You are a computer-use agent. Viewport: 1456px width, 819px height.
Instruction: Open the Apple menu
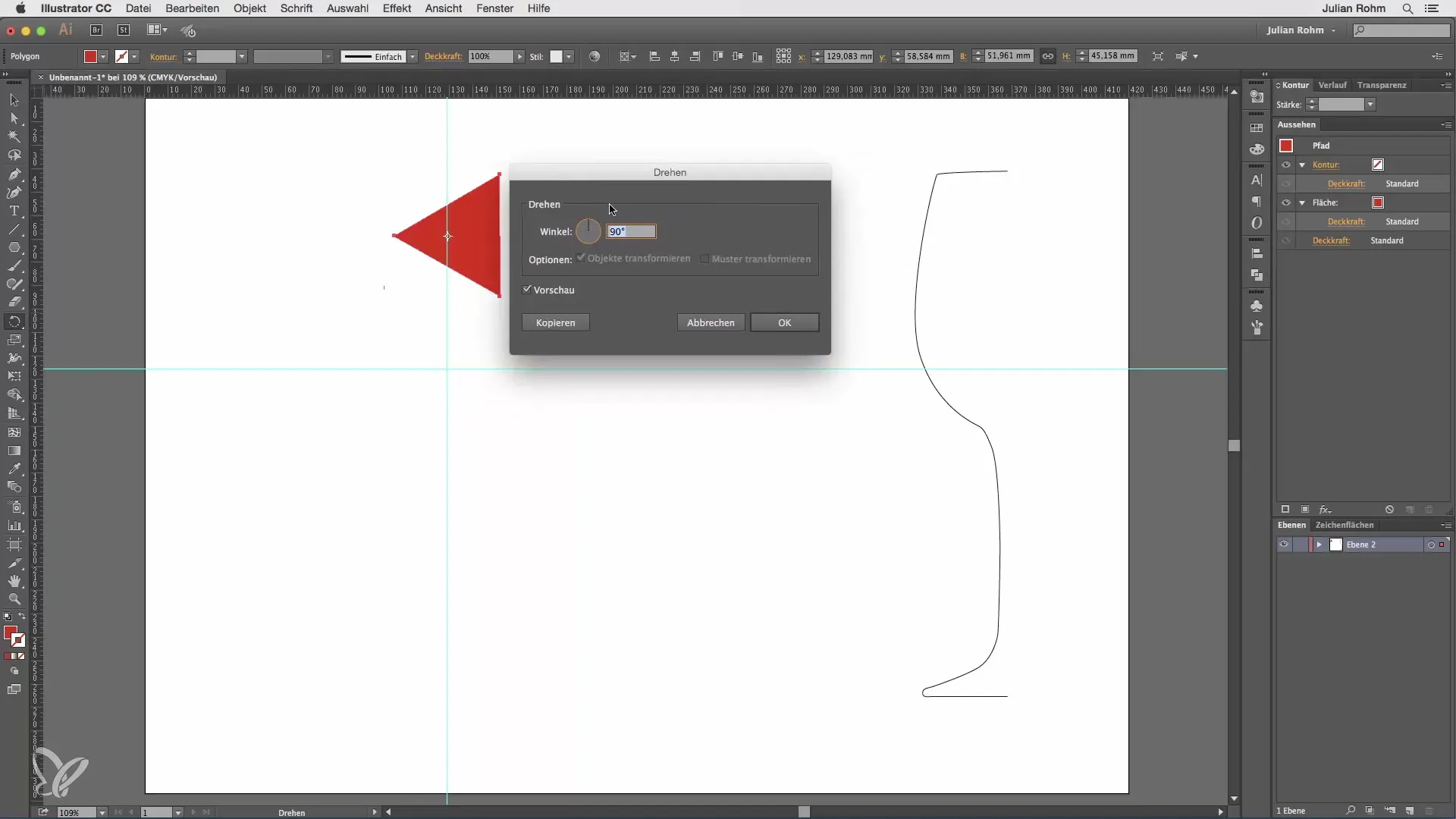click(x=20, y=8)
